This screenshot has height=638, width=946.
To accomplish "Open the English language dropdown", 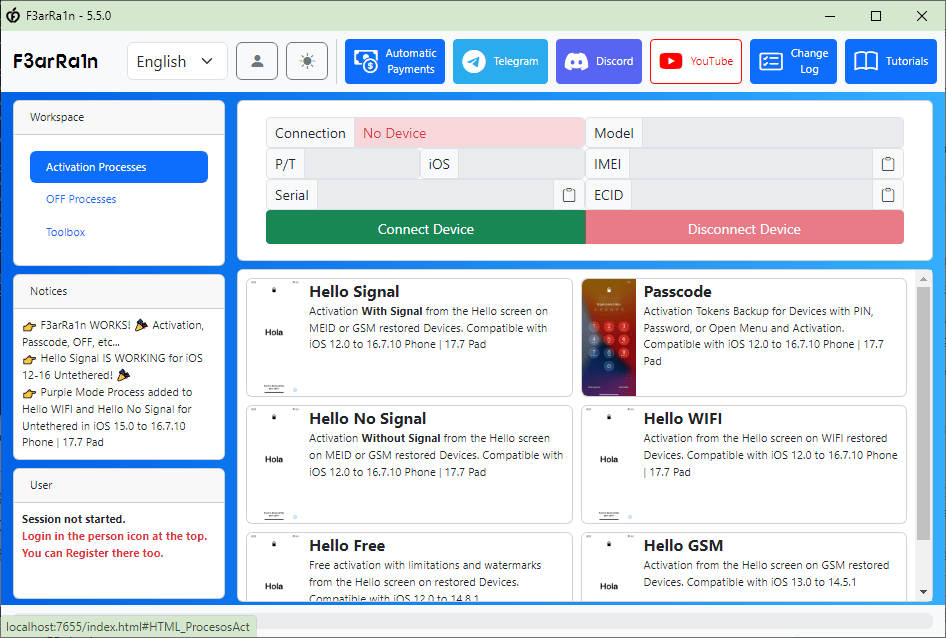I will click(x=176, y=61).
